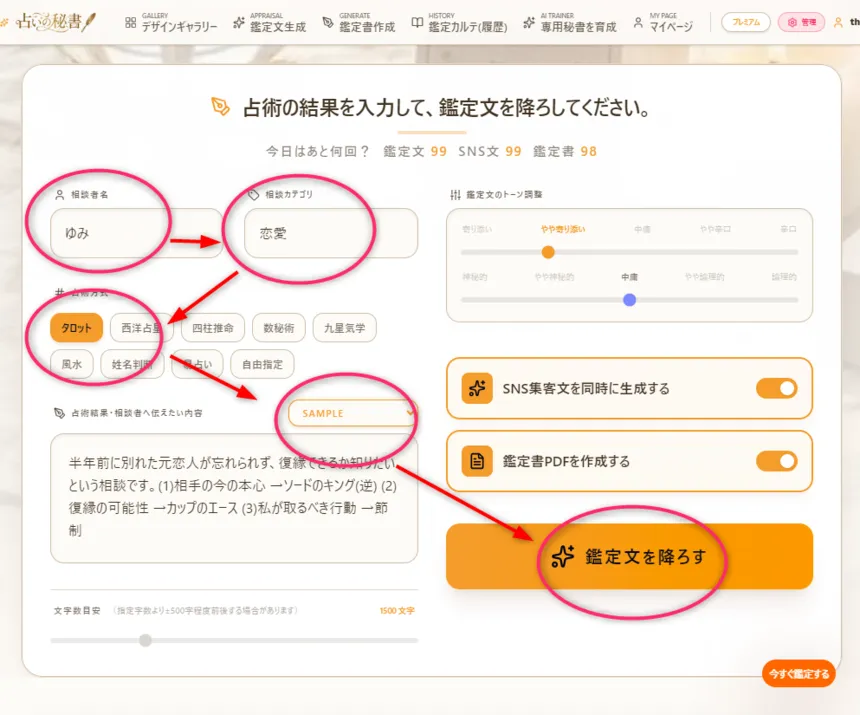The width and height of the screenshot is (860, 715).
Task: Click the tone adjustment sliders icon
Action: (455, 195)
